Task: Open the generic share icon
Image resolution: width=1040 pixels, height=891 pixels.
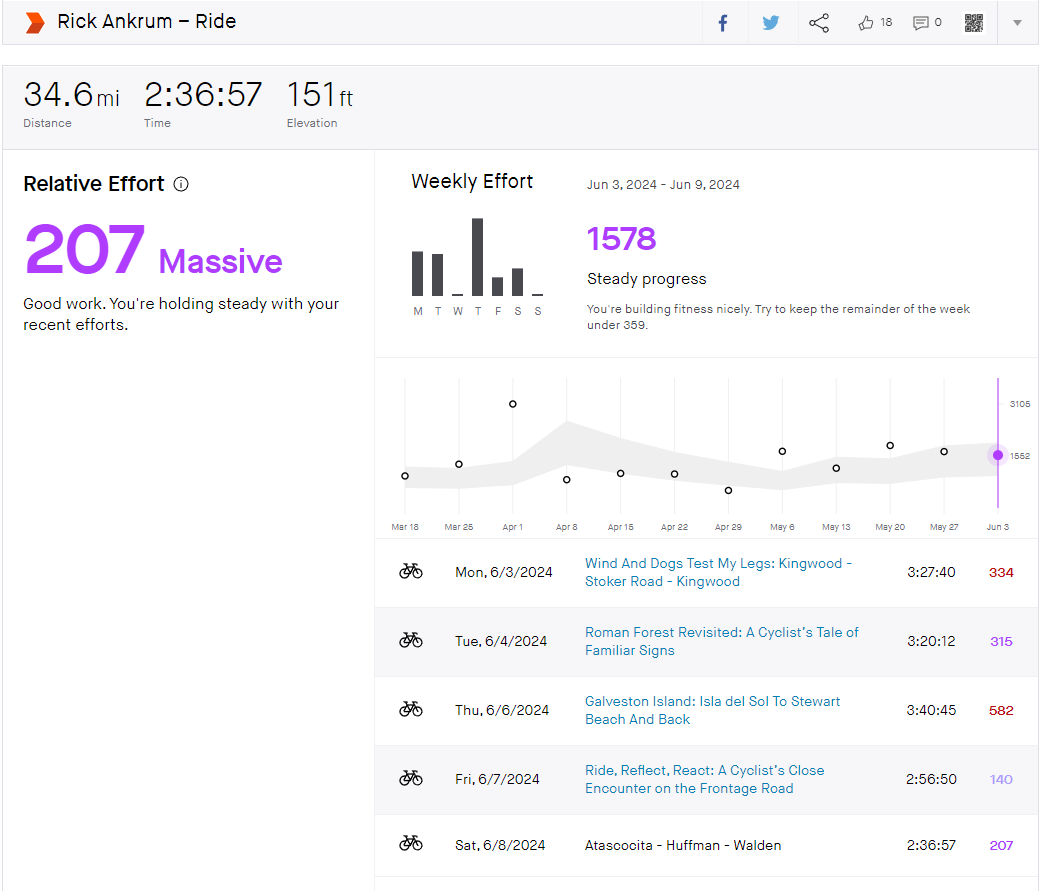Action: point(819,23)
